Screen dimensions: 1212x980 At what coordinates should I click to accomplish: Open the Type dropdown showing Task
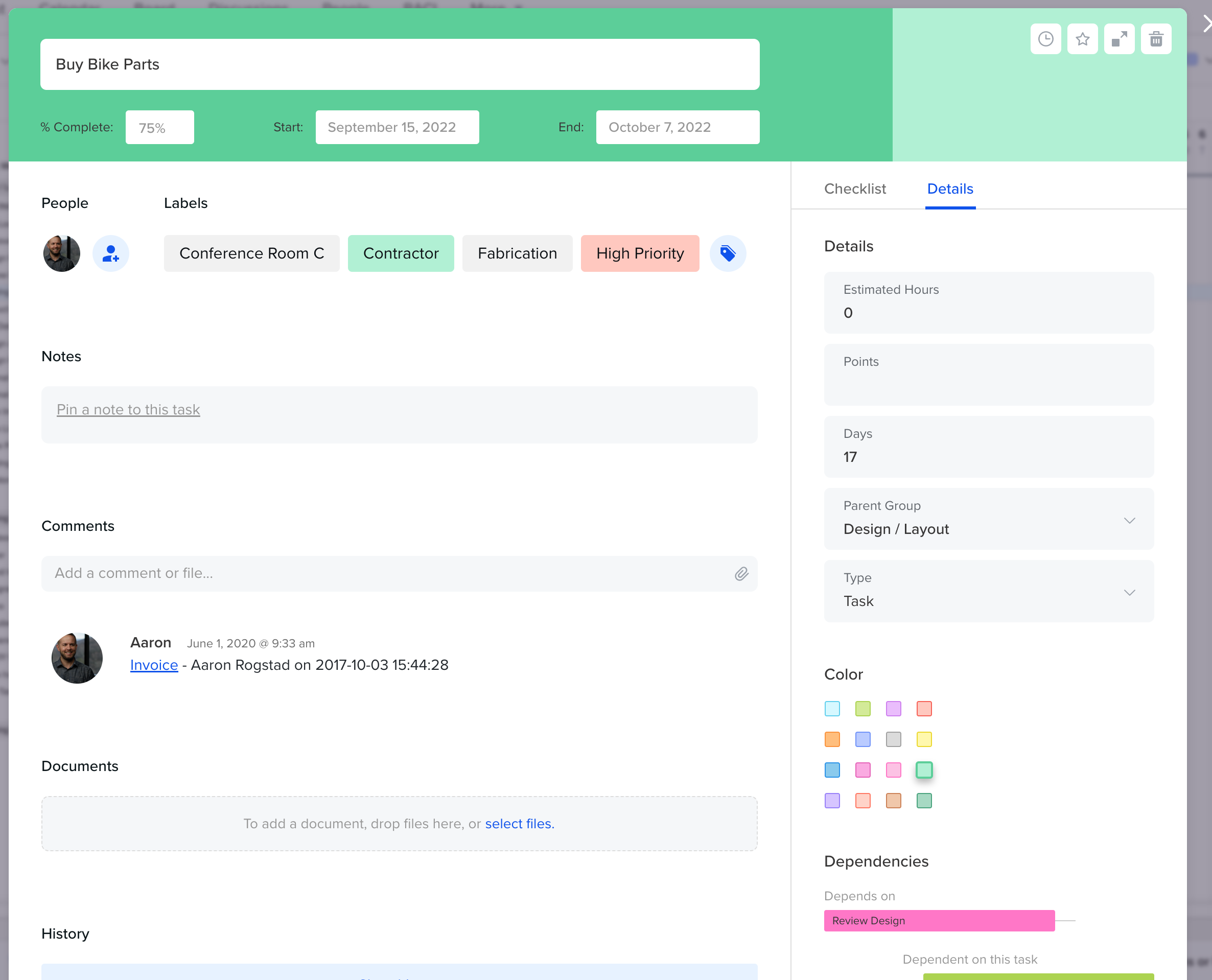click(1130, 592)
